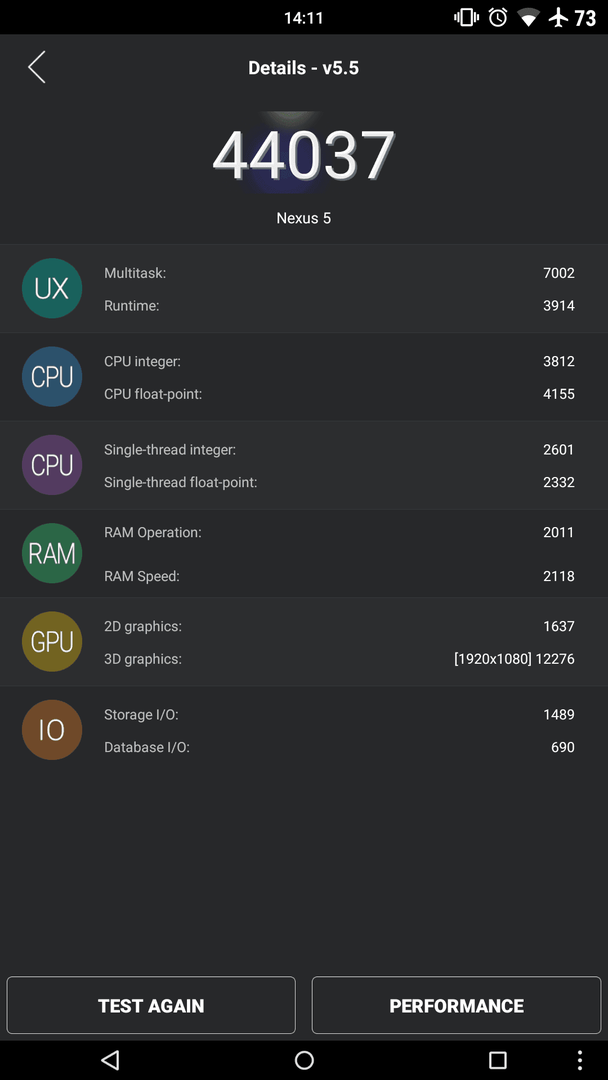Tap the alarm clock status icon

tap(498, 17)
